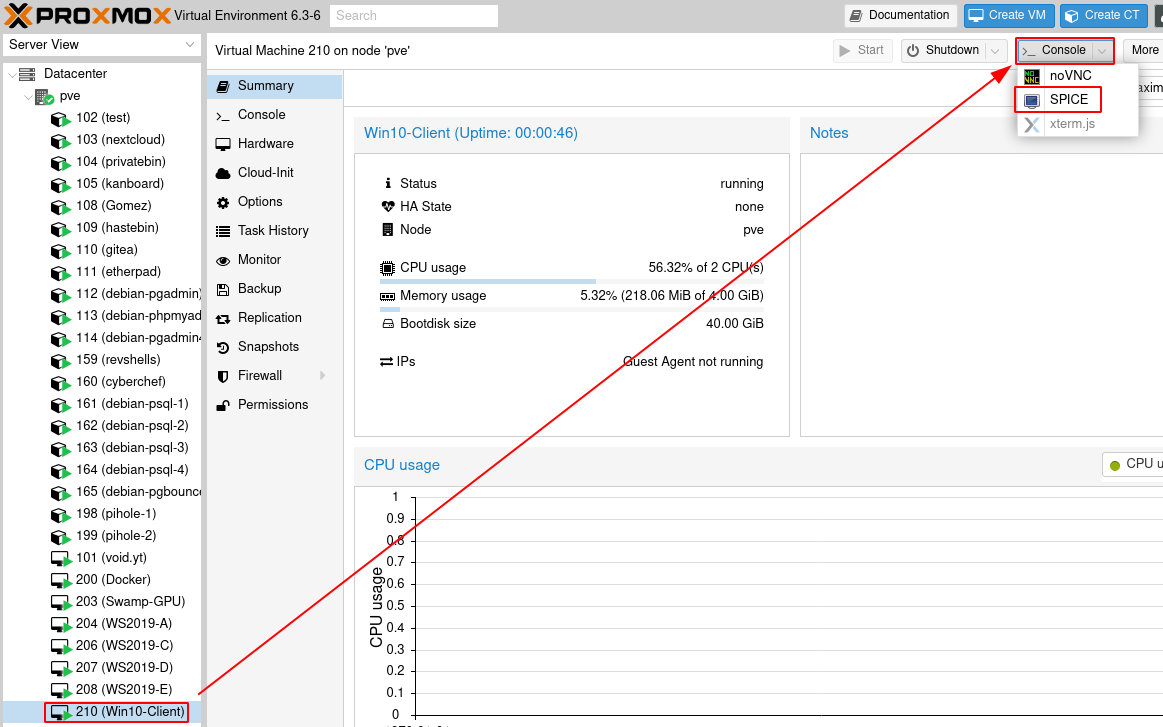The height and width of the screenshot is (727, 1163).
Task: Click the Firewall shield icon
Action: coord(223,376)
